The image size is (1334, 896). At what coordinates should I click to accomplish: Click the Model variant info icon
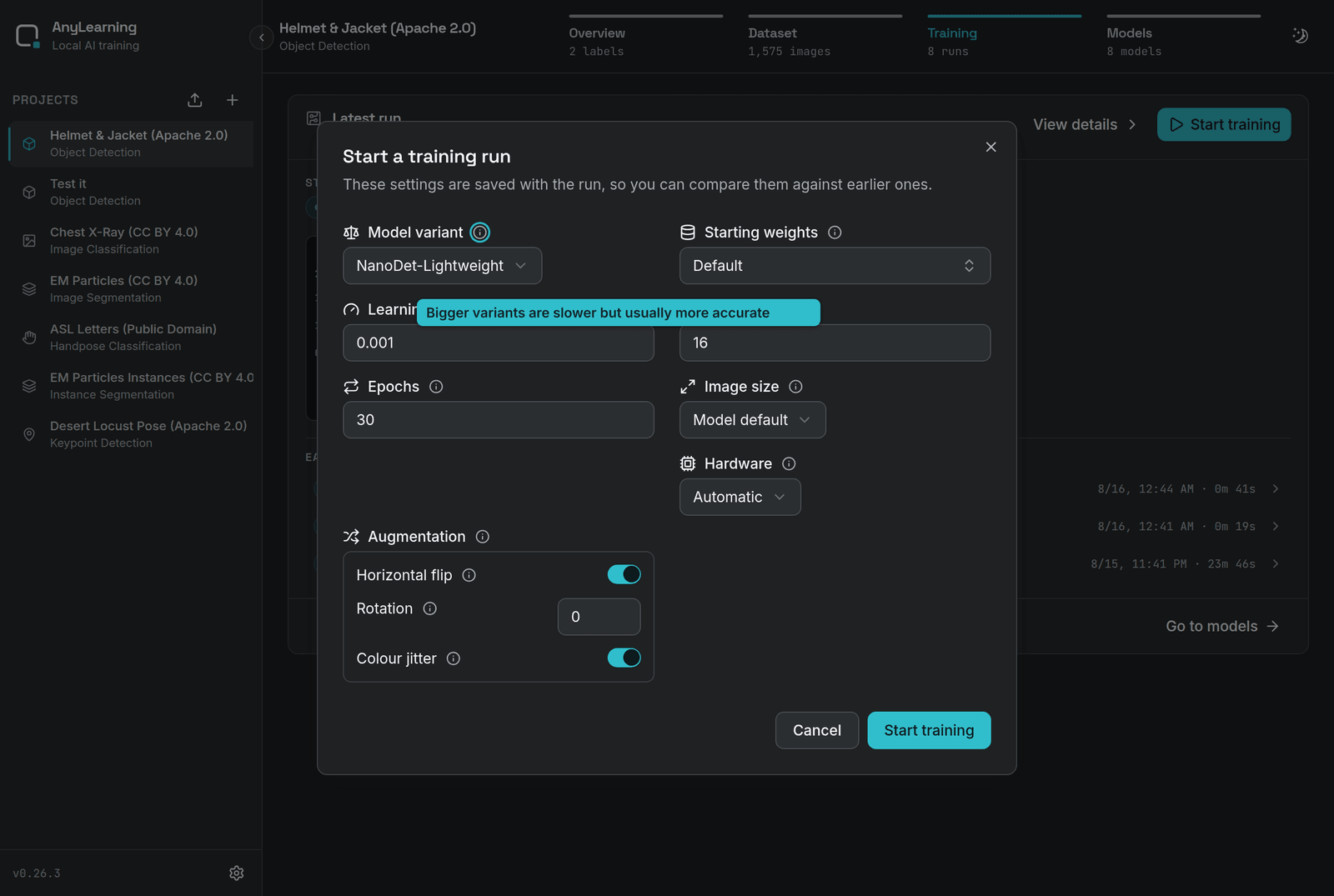480,233
